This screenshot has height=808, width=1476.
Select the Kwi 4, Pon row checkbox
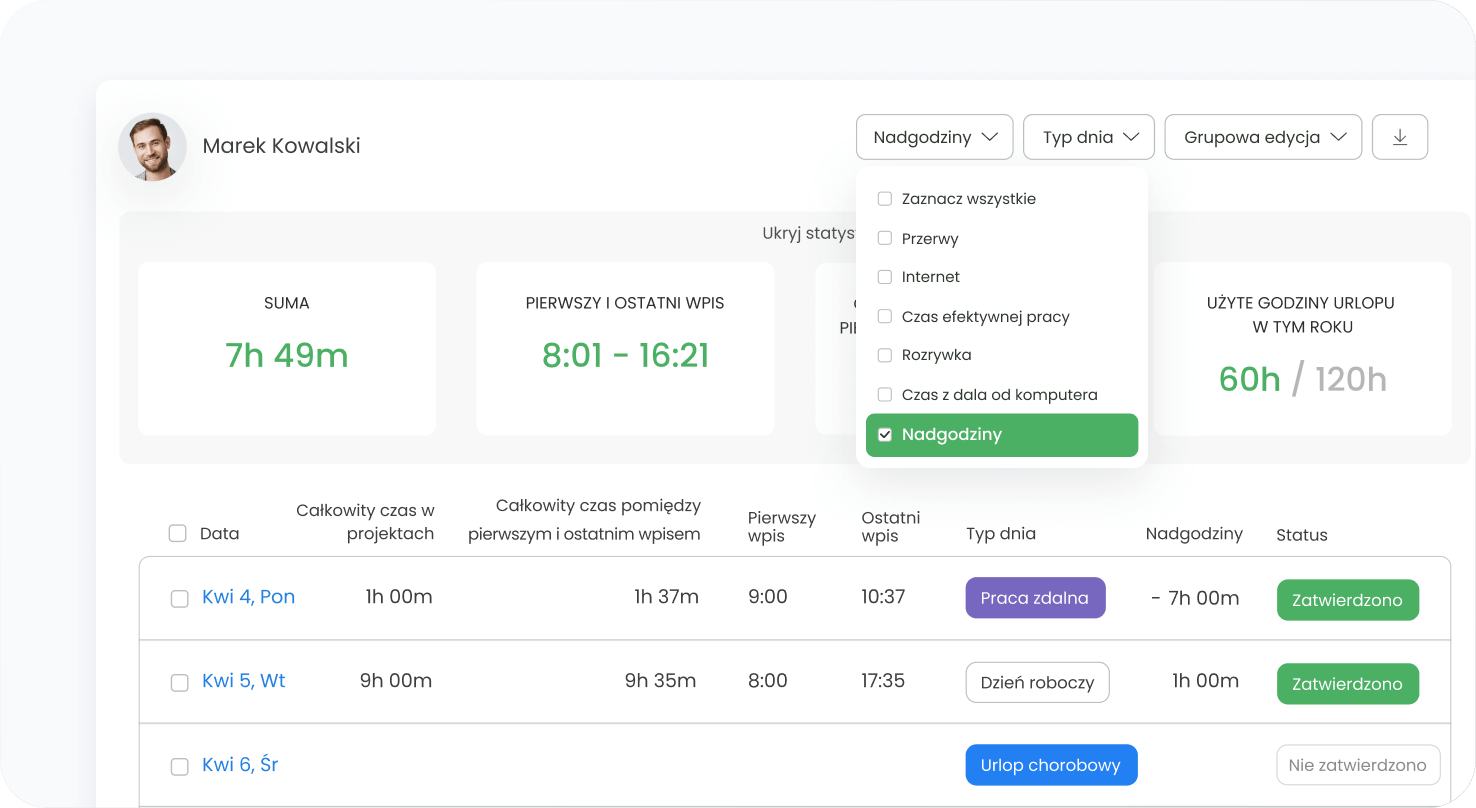[x=179, y=599]
